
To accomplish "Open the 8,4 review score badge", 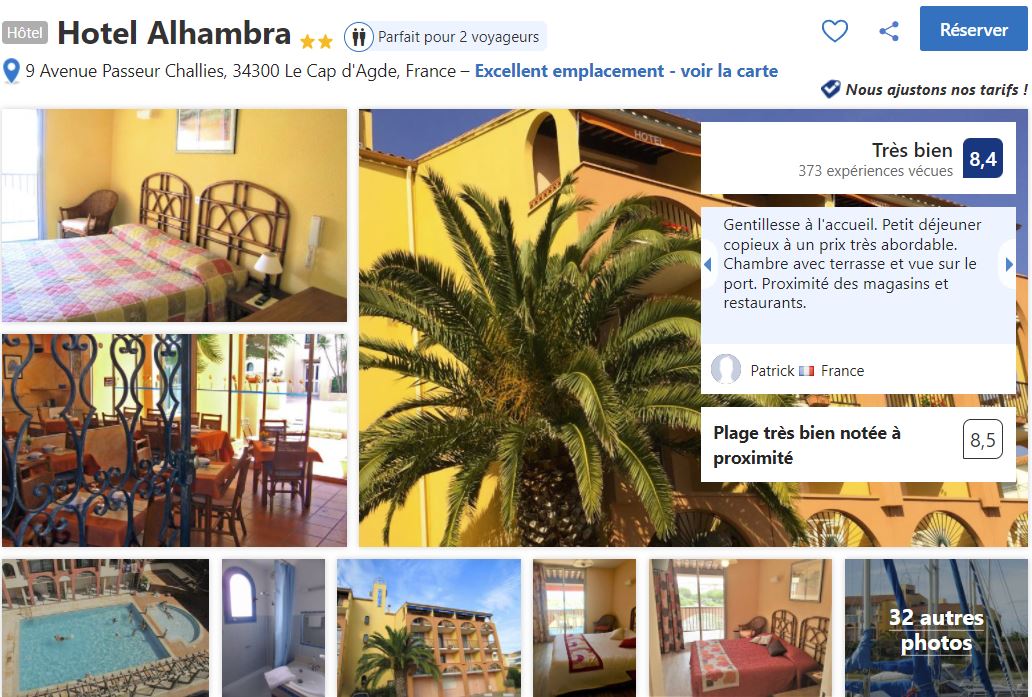I will (983, 159).
